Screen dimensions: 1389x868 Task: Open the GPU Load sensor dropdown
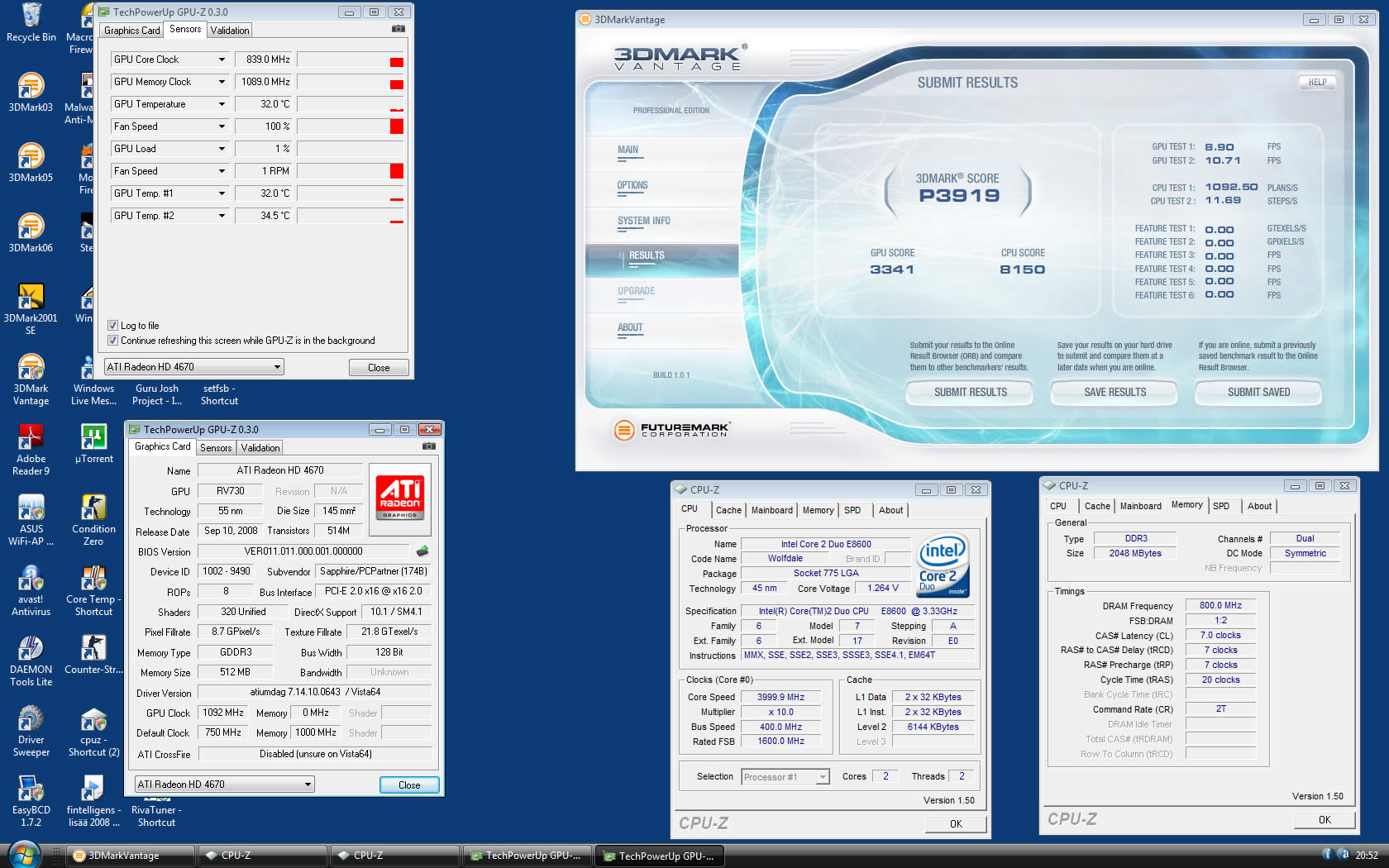(x=222, y=149)
